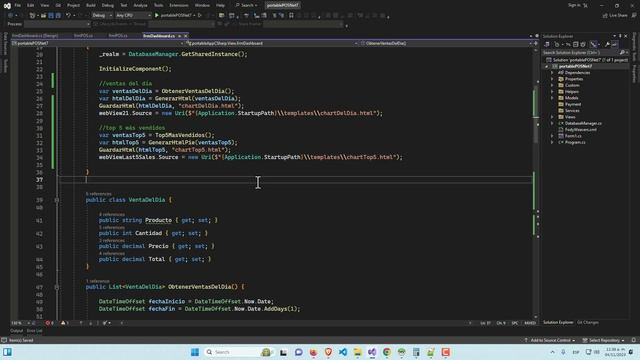The image size is (640, 360).
Task: Open the type navigation dropdown frmDashboard
Action: click(271, 43)
